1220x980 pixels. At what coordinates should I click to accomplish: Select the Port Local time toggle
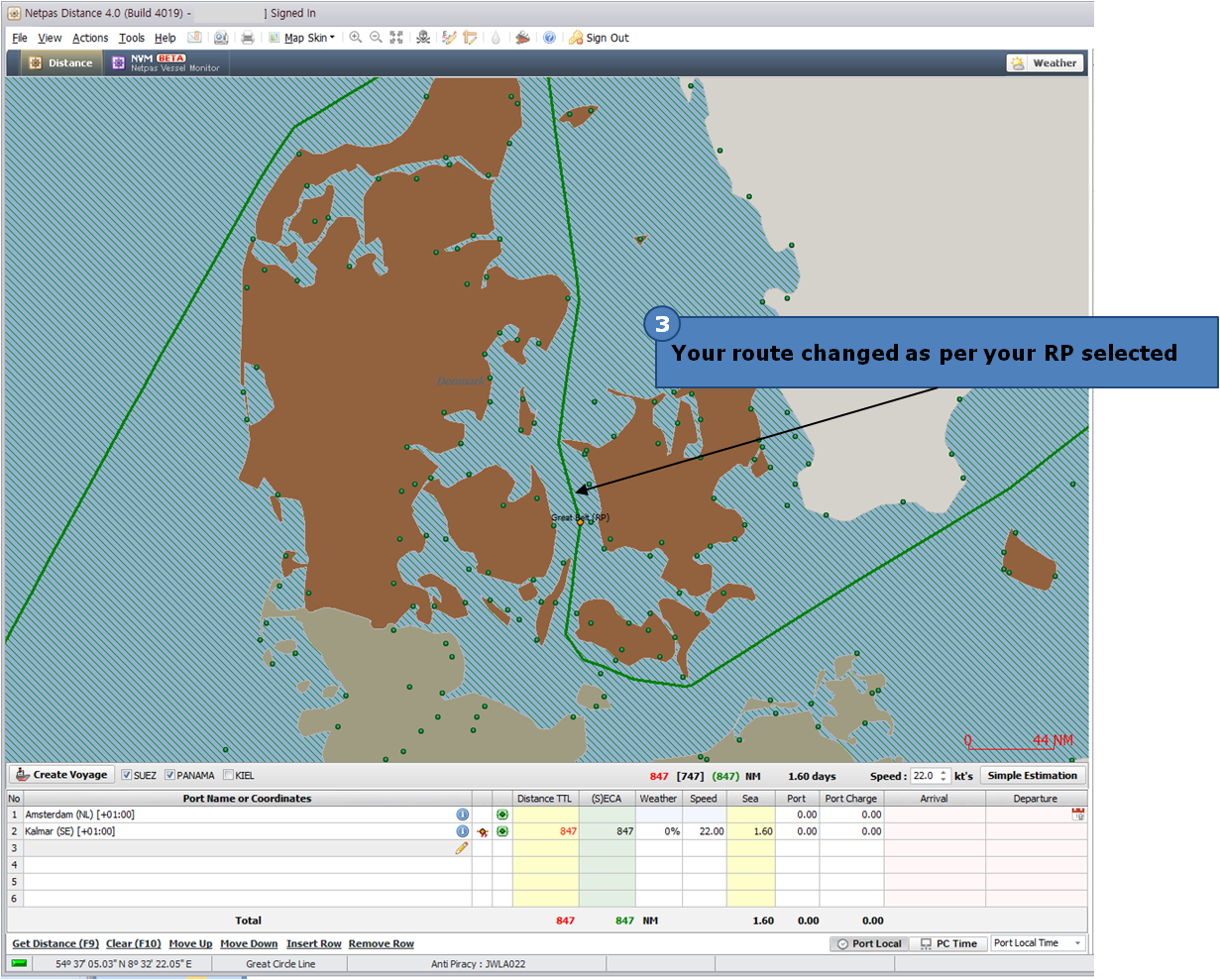pos(869,943)
